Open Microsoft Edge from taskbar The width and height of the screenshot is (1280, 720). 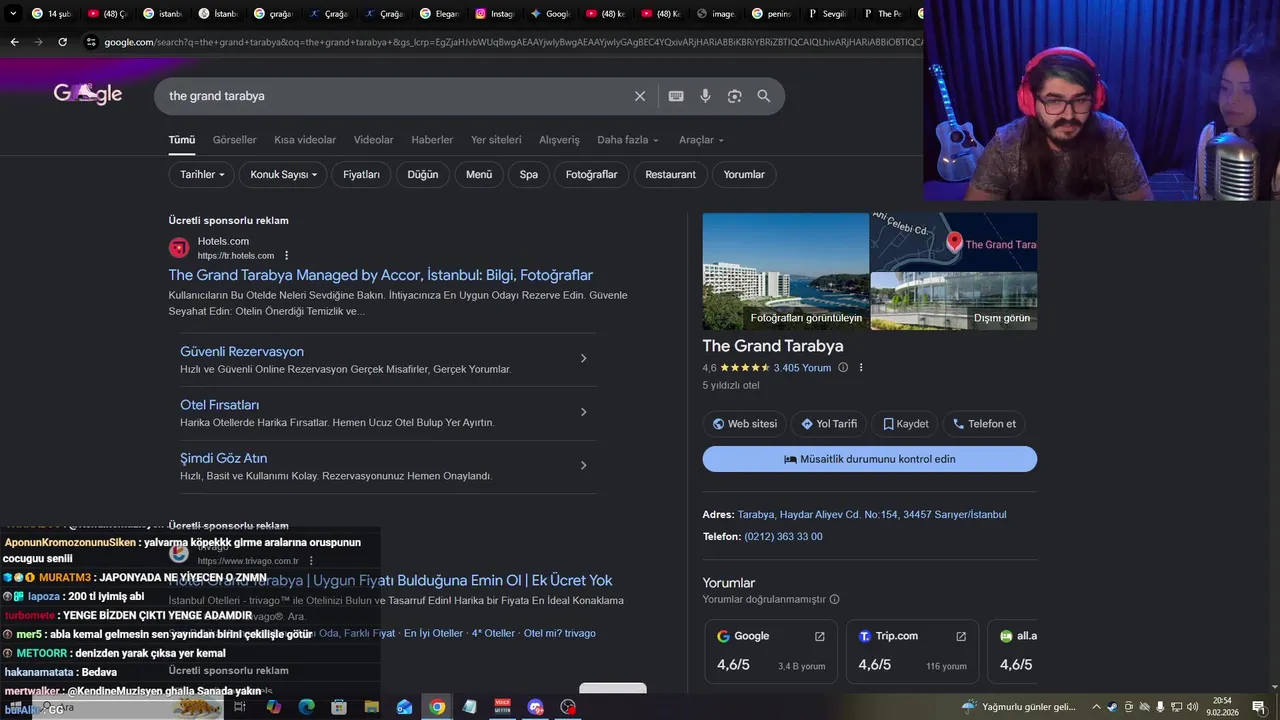(306, 707)
